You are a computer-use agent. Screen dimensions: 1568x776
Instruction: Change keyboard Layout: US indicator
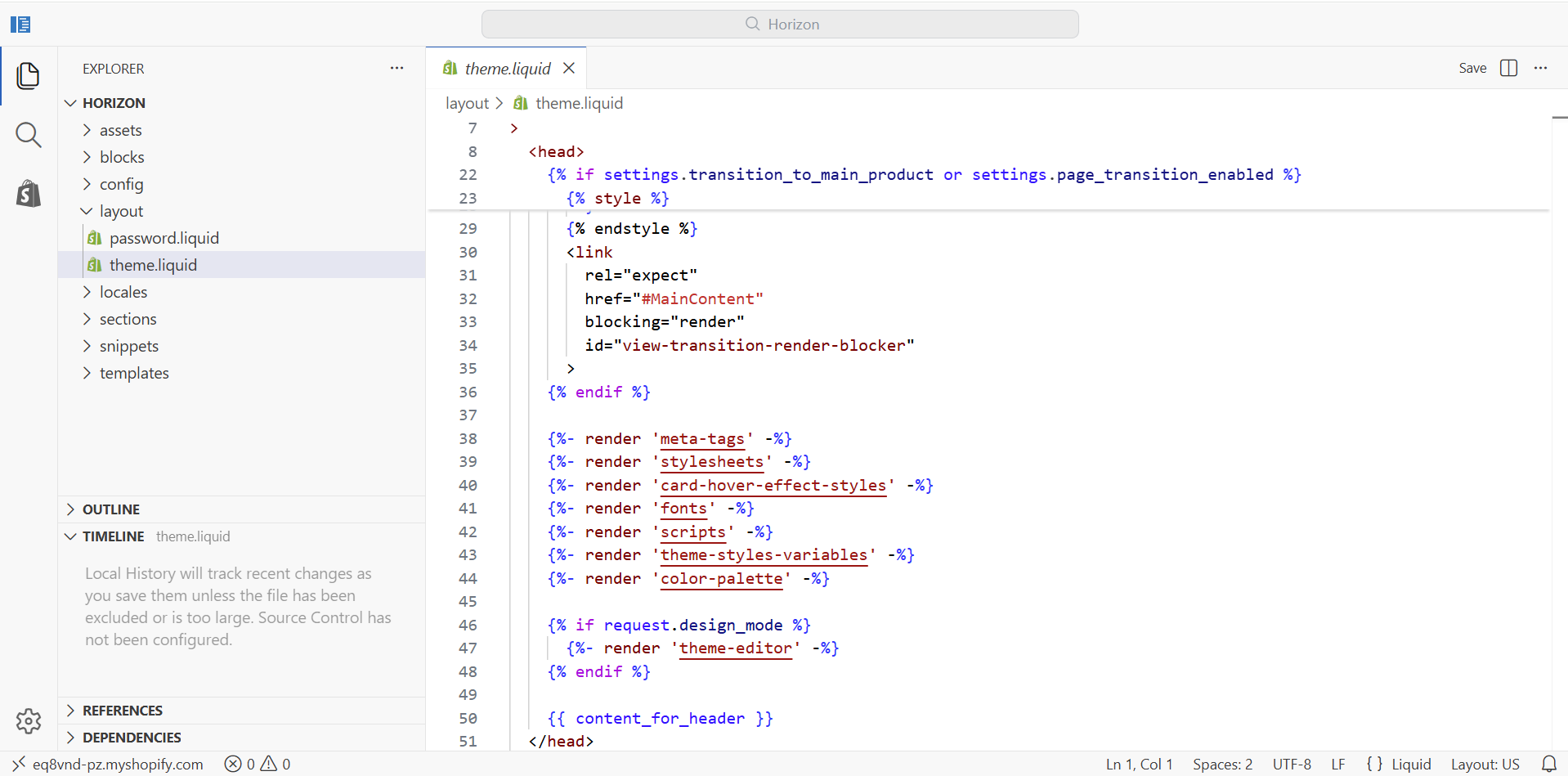coord(1485,764)
